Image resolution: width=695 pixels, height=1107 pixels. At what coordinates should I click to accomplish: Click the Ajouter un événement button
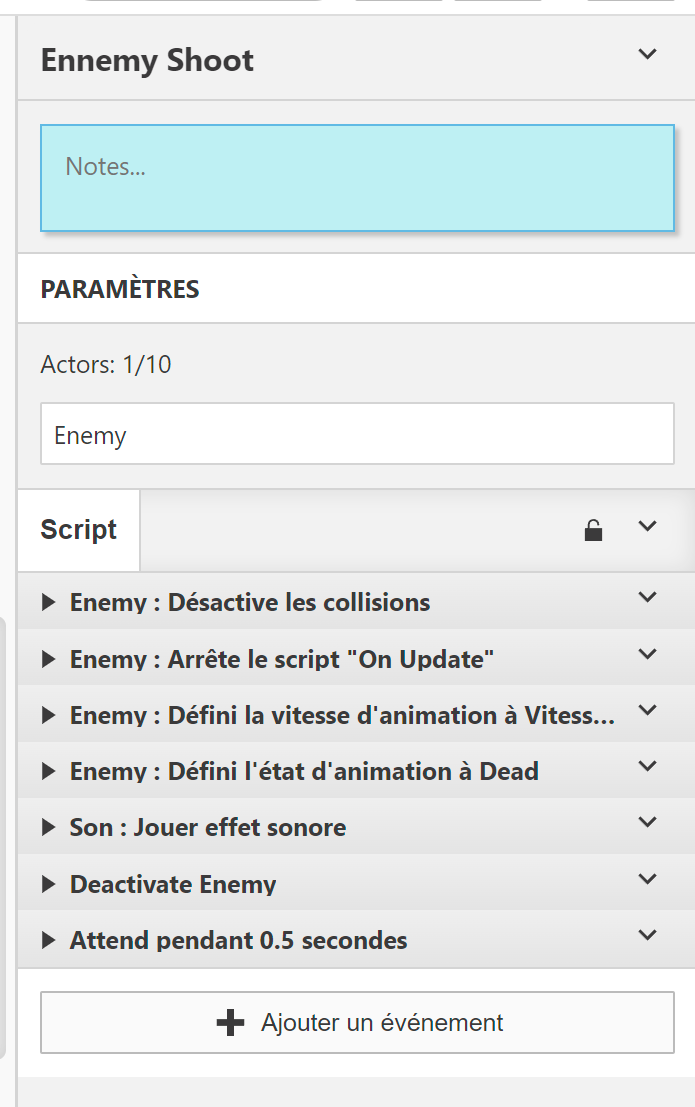click(x=357, y=1023)
